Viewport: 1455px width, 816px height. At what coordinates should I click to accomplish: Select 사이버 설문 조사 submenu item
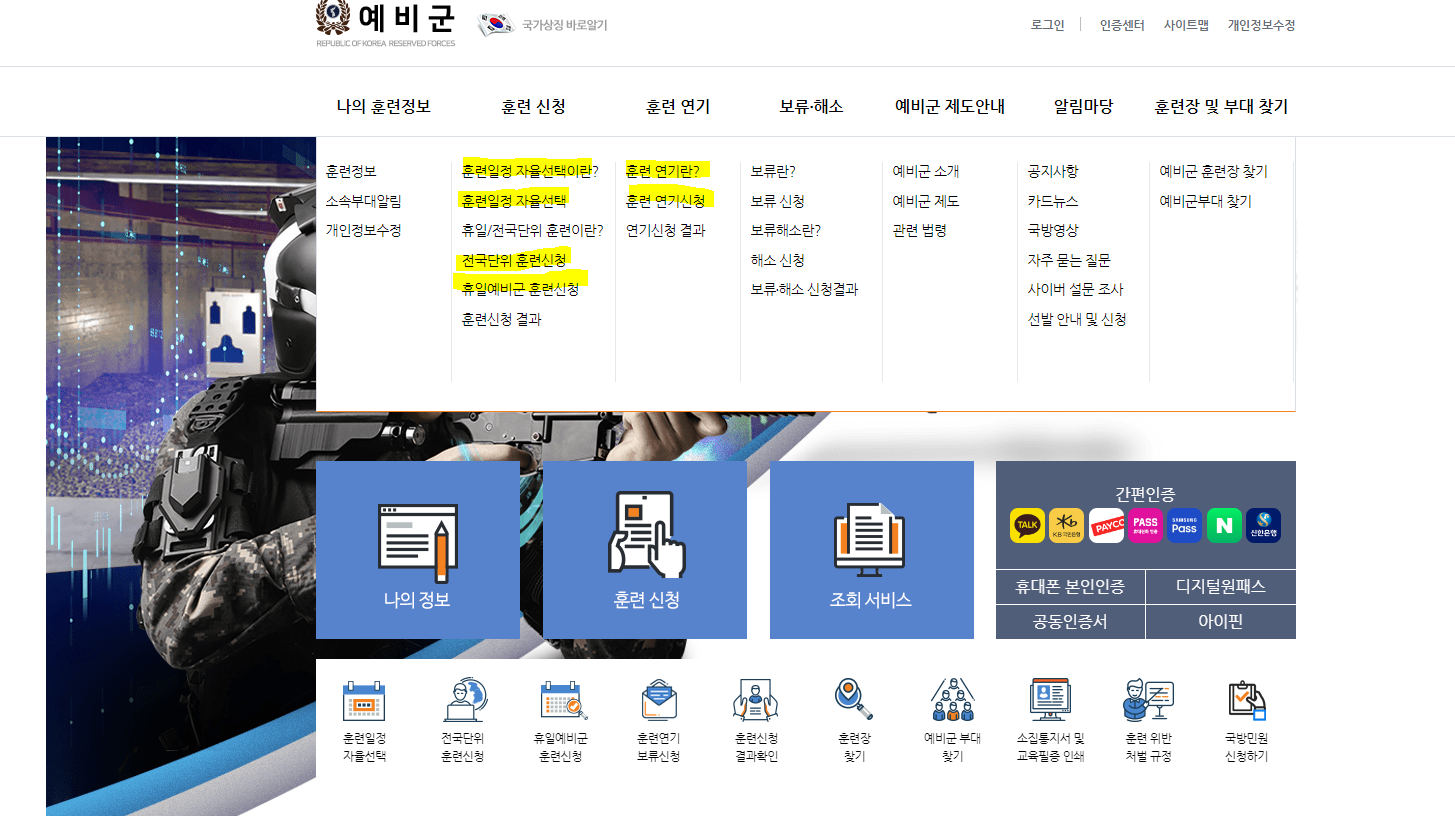tap(1075, 289)
